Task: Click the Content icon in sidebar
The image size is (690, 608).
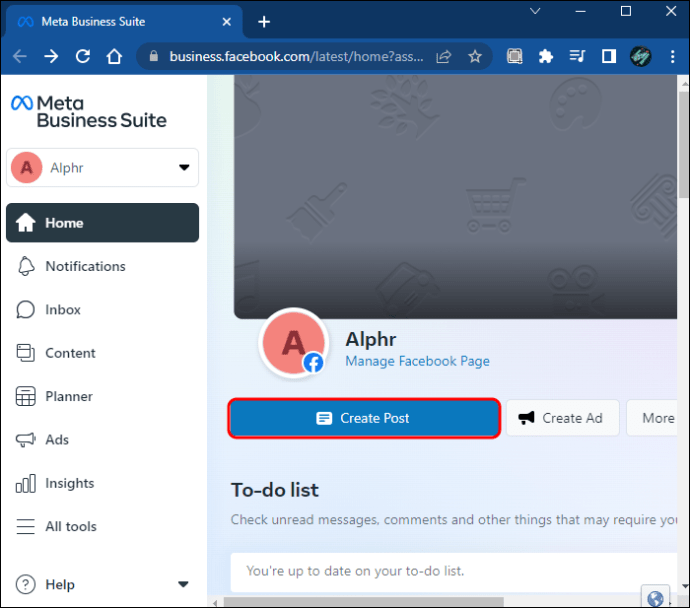Action: [x=26, y=353]
